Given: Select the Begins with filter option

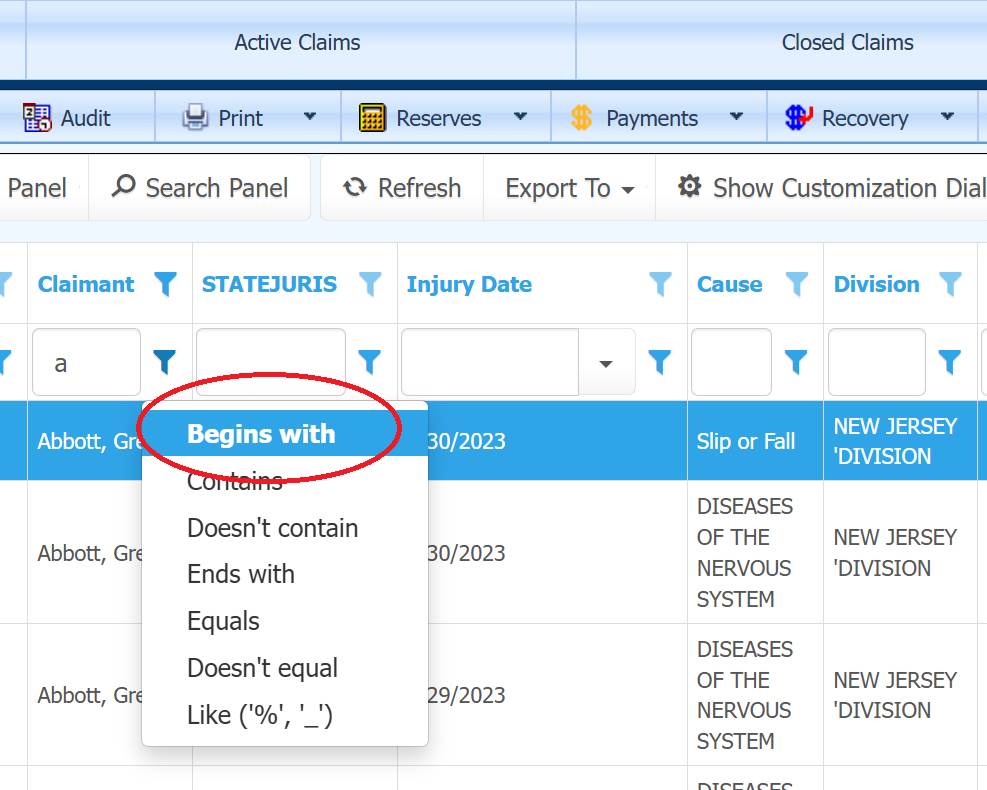Looking at the screenshot, I should point(261,434).
